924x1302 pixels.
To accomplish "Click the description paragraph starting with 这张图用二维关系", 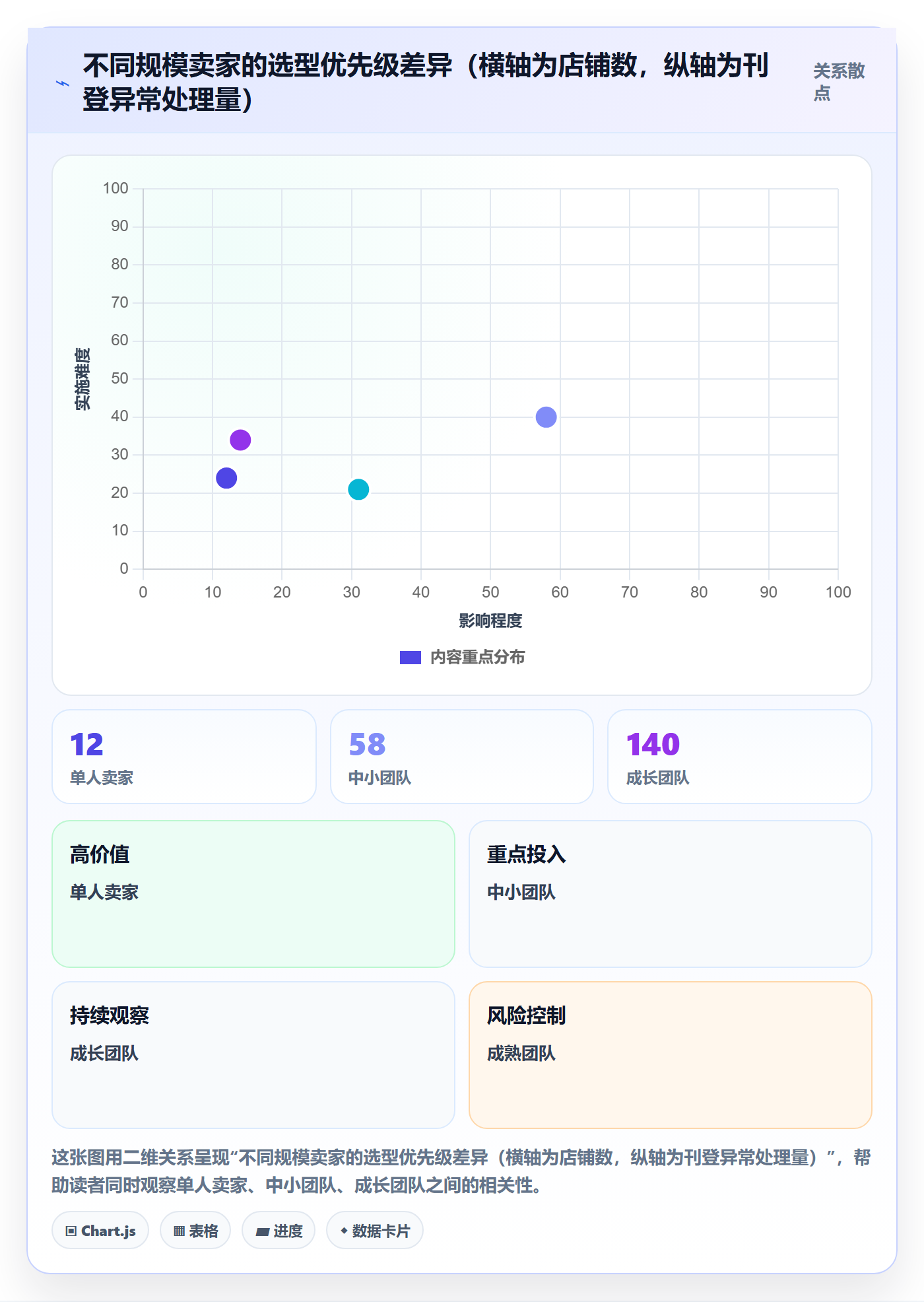I will click(x=461, y=1171).
